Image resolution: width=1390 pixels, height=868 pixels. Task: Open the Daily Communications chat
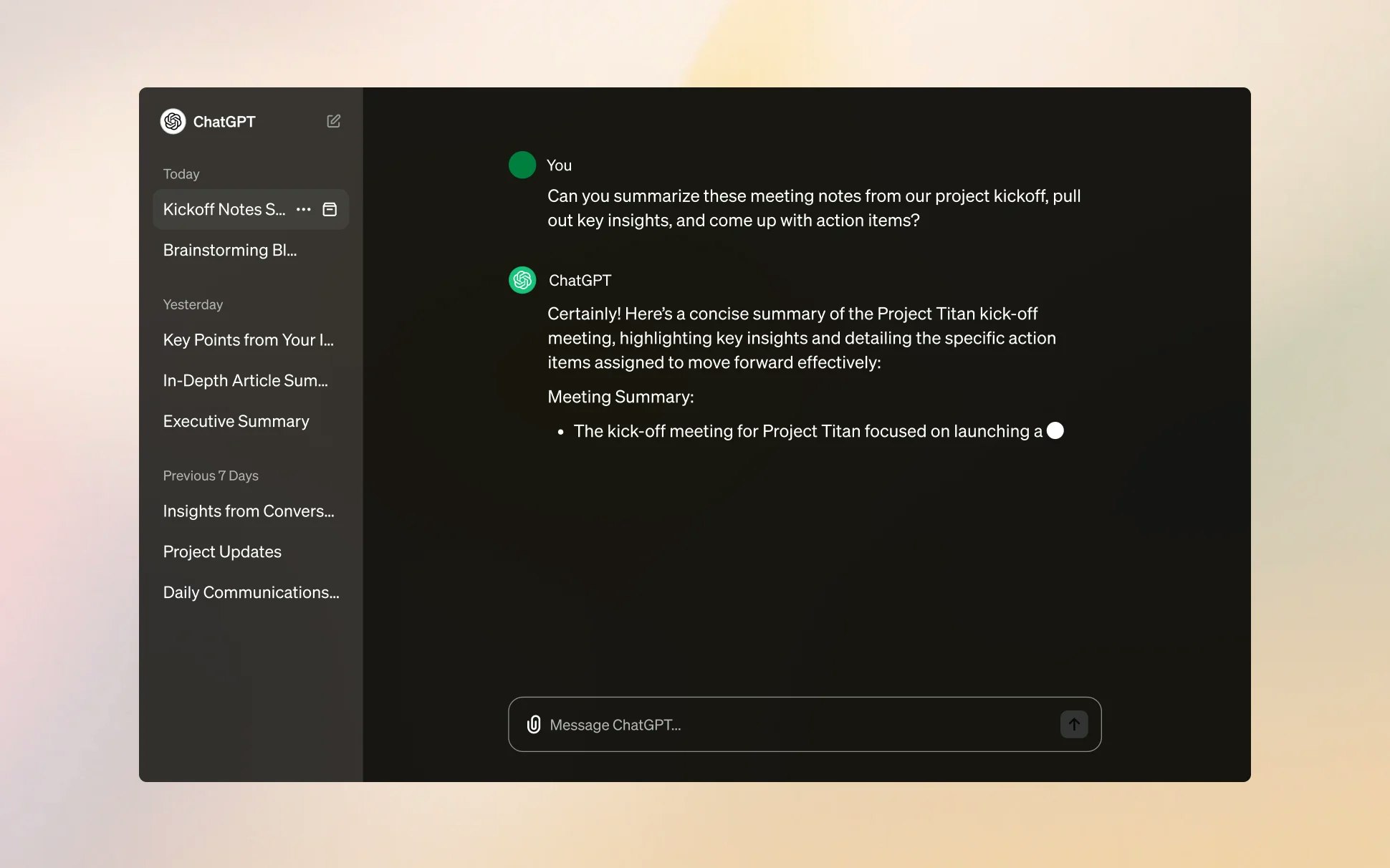click(x=251, y=592)
